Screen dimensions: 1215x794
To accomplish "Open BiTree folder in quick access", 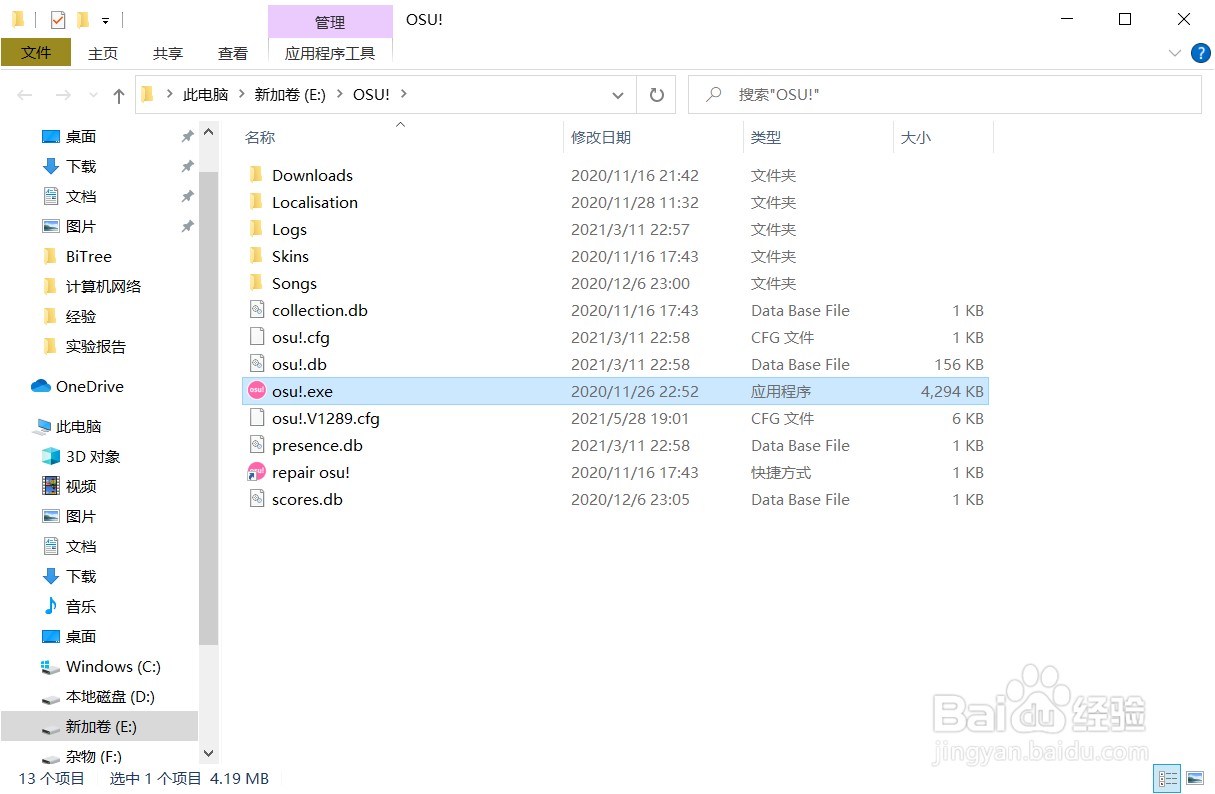I will coord(77,256).
